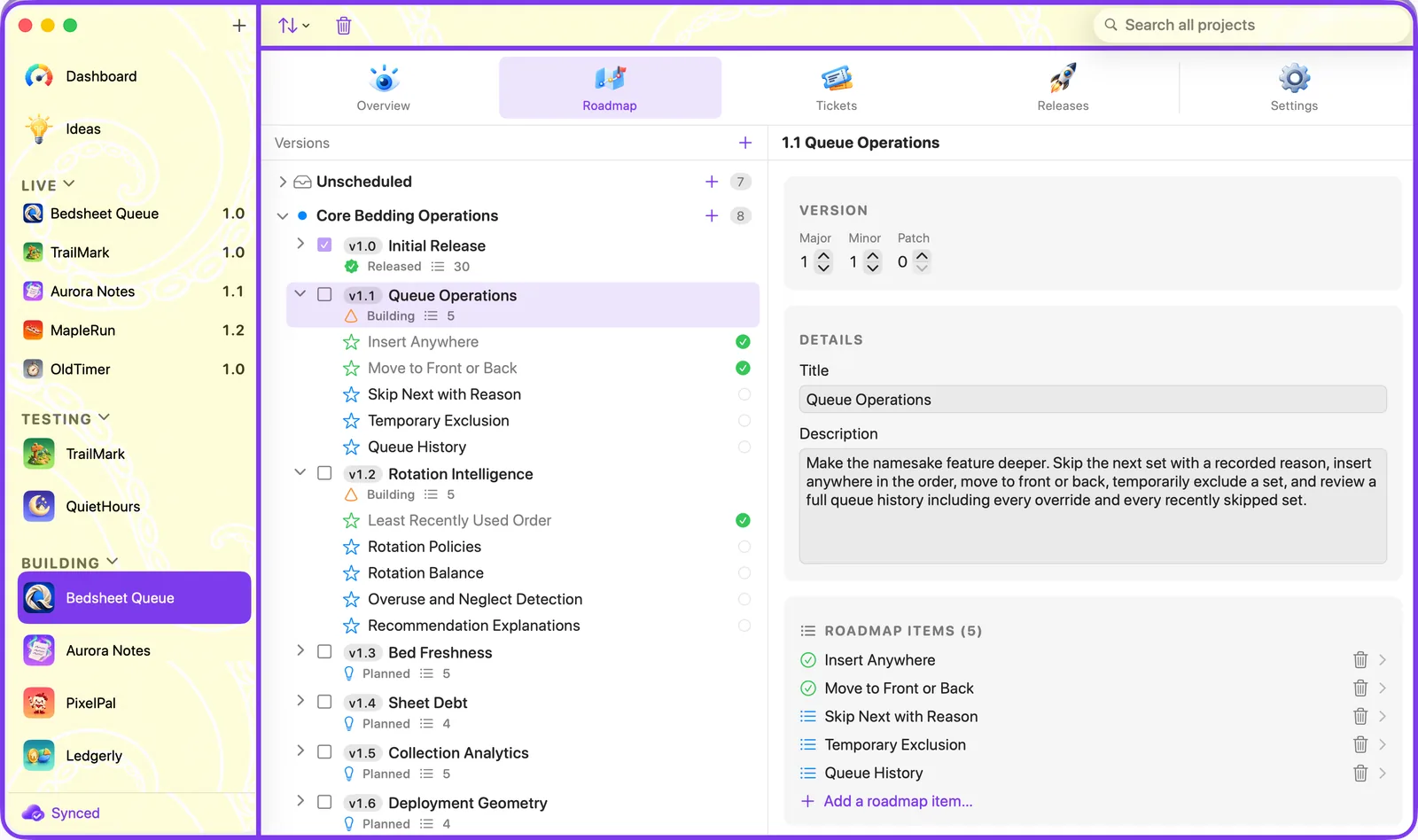Collapse Core Bedding Operations group

click(283, 215)
